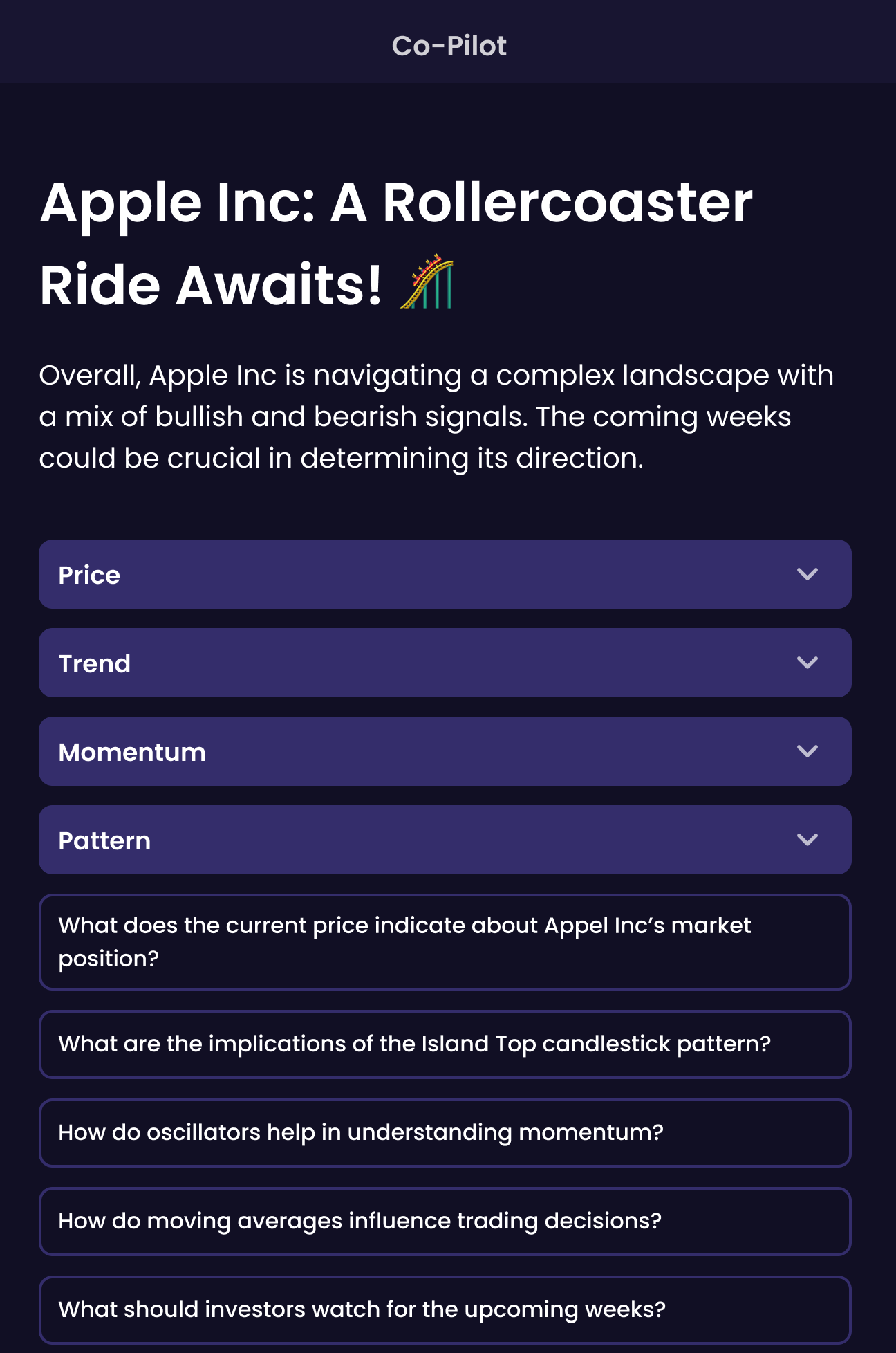Expand the Trend accordion by its label
This screenshot has width=896, height=1353.
(x=95, y=663)
